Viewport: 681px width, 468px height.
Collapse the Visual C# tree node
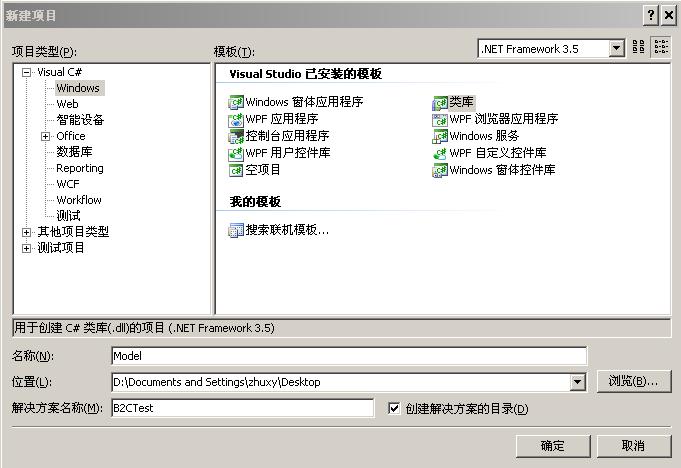pyautogui.click(x=26, y=73)
